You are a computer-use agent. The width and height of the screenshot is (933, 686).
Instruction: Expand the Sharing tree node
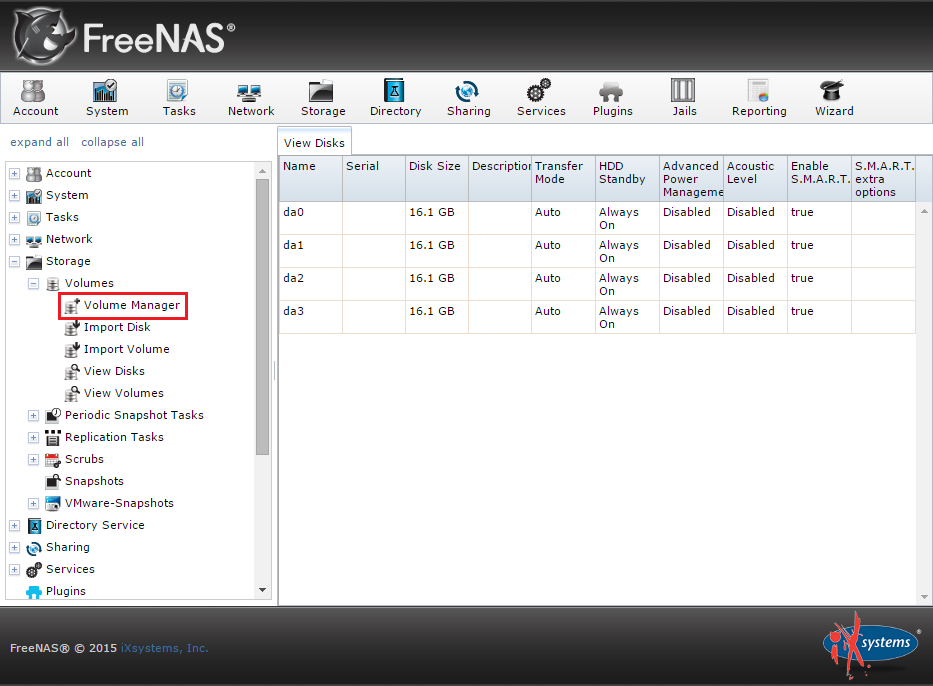point(14,548)
